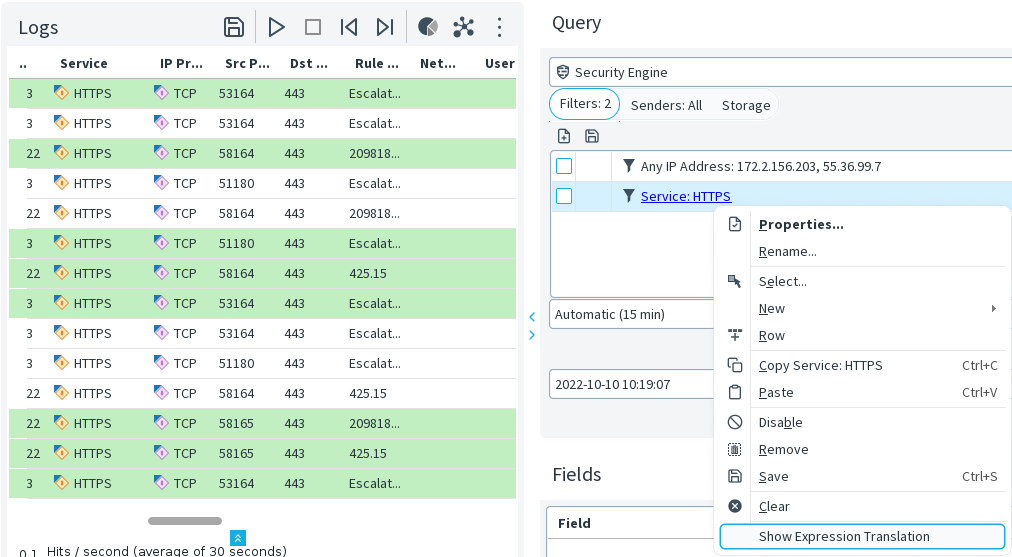Open the Automatic (15 min) time range dropdown
Viewport: 1012px width, 557px height.
click(x=630, y=314)
